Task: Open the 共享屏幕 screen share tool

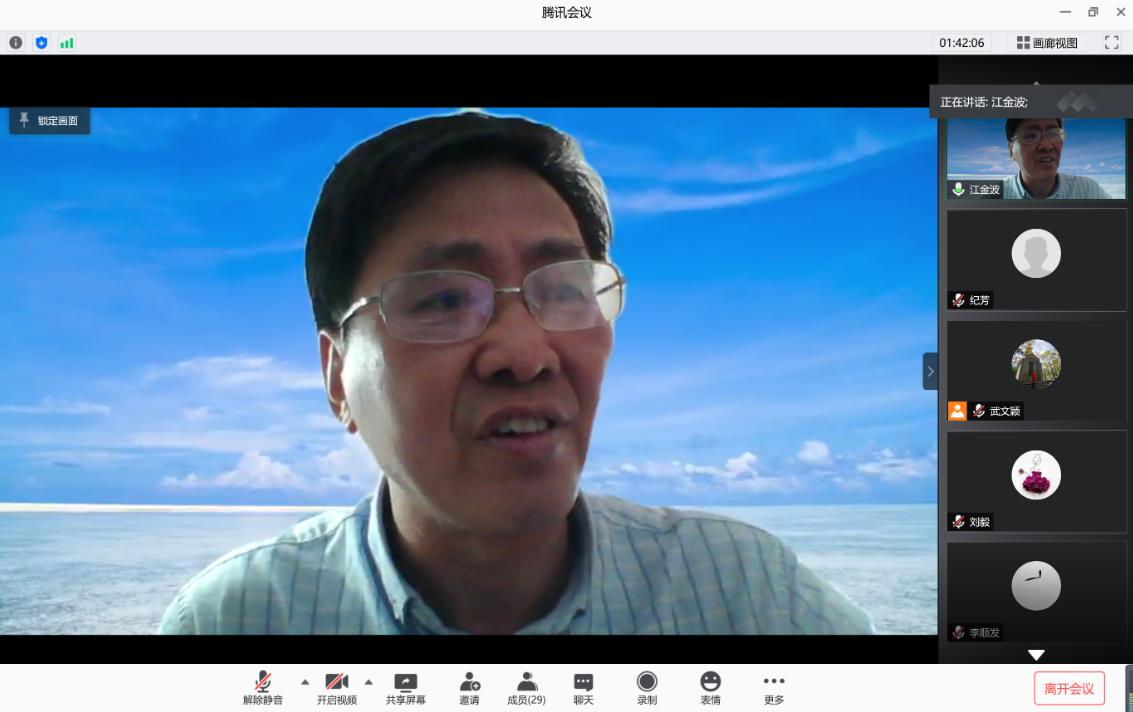Action: [406, 688]
